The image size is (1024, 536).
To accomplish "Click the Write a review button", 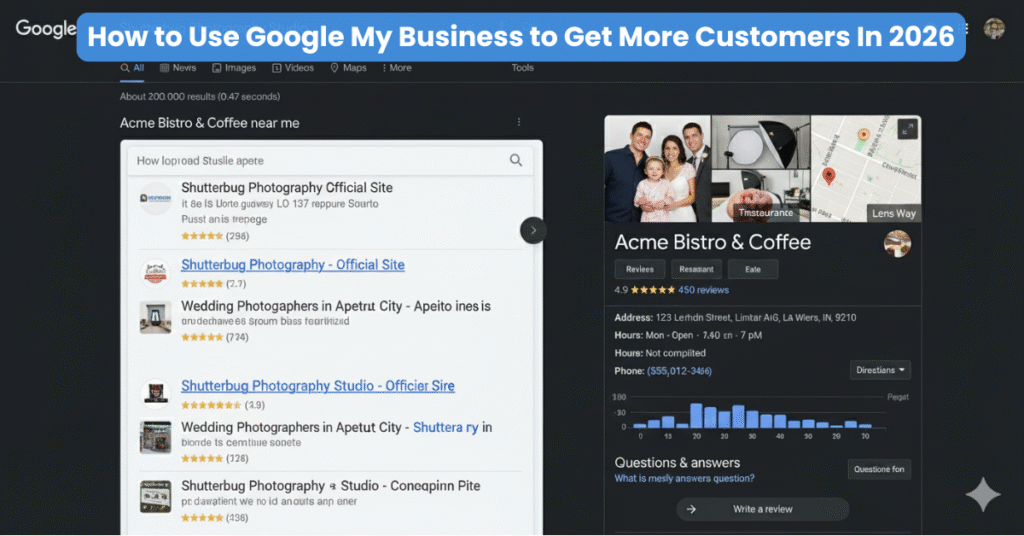I will point(762,509).
